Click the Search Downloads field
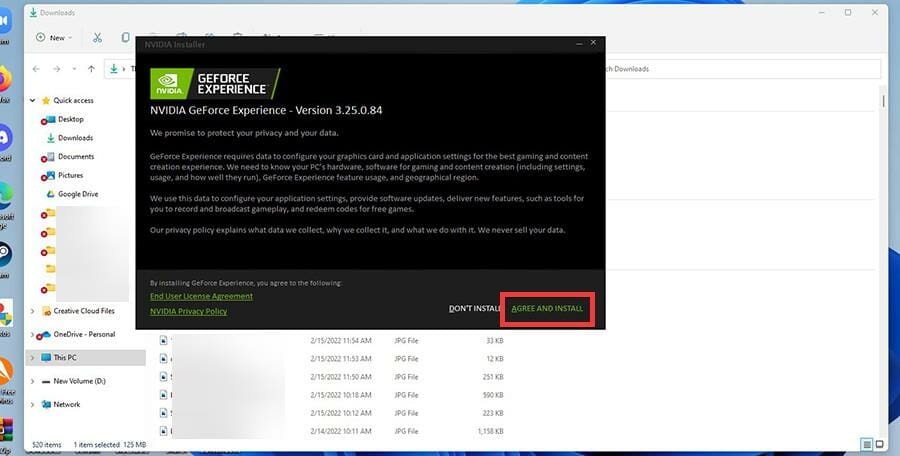Viewport: 900px width, 456px height. click(743, 69)
